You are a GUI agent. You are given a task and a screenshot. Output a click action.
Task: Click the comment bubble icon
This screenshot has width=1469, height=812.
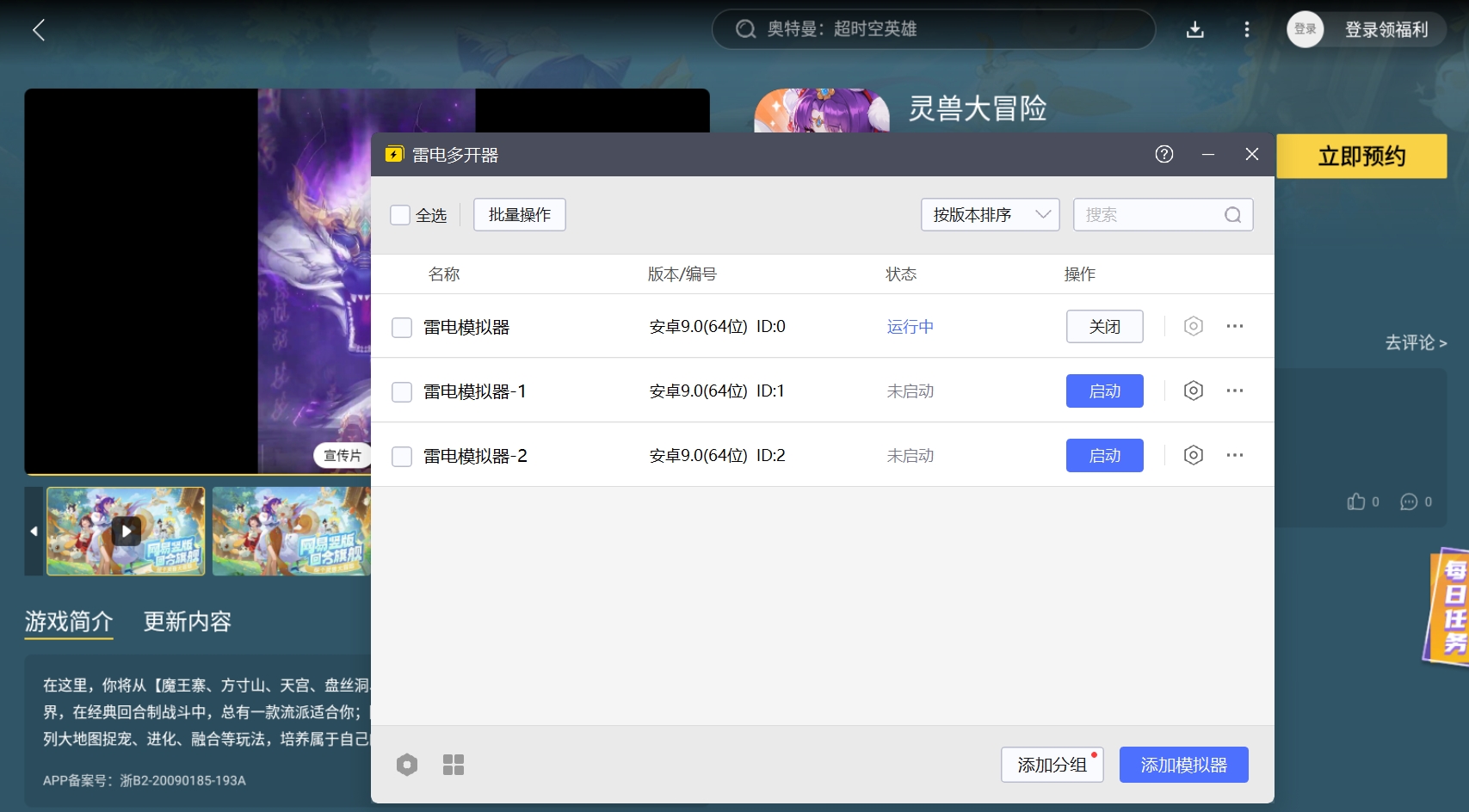tap(1409, 501)
